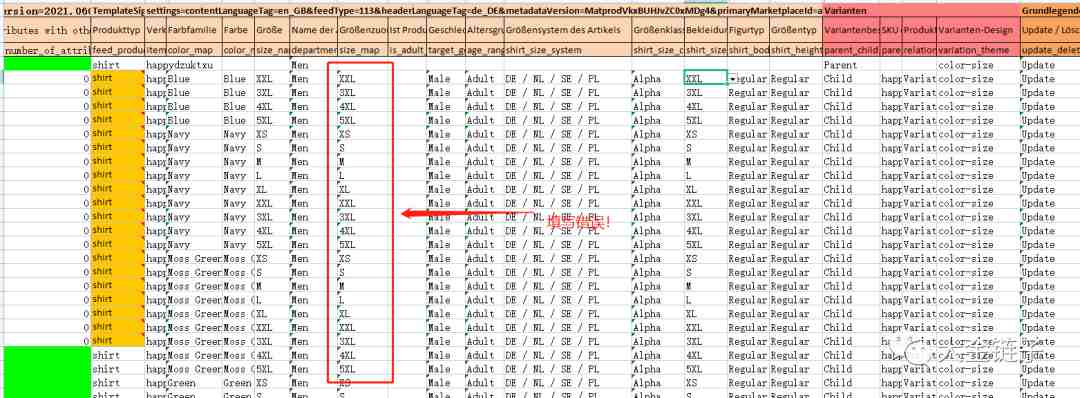Open the dropdown arrow beside the selected XXL cell

(734, 79)
